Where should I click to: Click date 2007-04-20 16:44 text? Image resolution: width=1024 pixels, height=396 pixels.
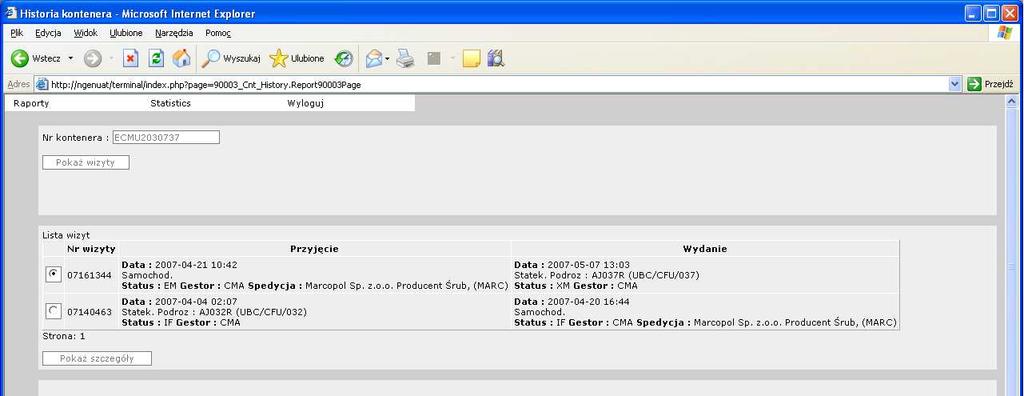(x=588, y=301)
